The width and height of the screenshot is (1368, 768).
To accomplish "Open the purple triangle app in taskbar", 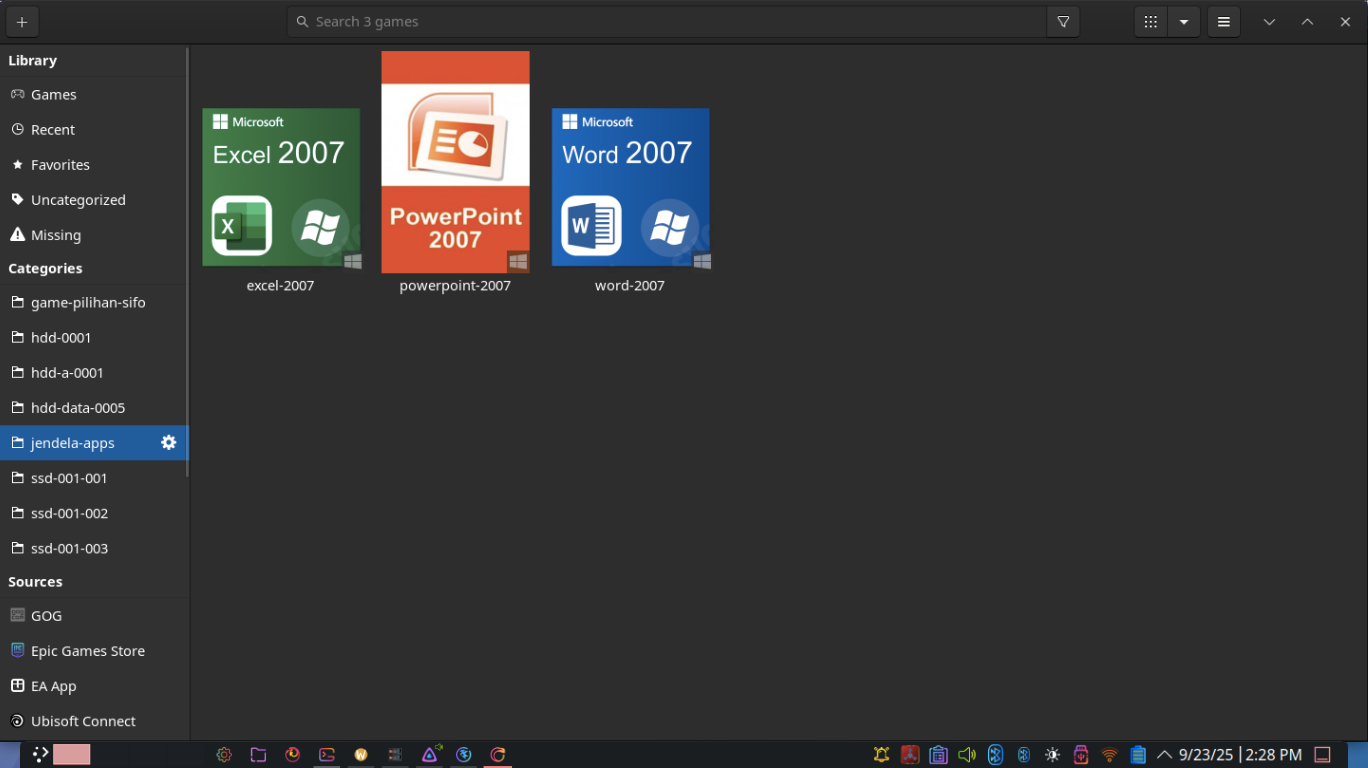I will click(x=430, y=755).
